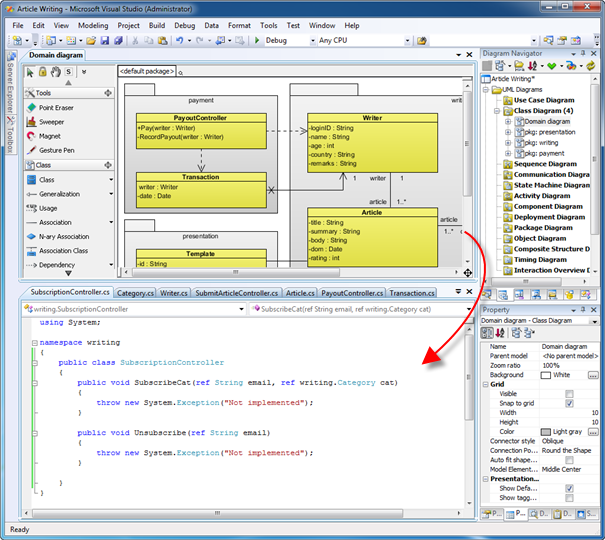This screenshot has width=605, height=540.
Task: Click the Light gray grid color swatch
Action: coord(545,431)
